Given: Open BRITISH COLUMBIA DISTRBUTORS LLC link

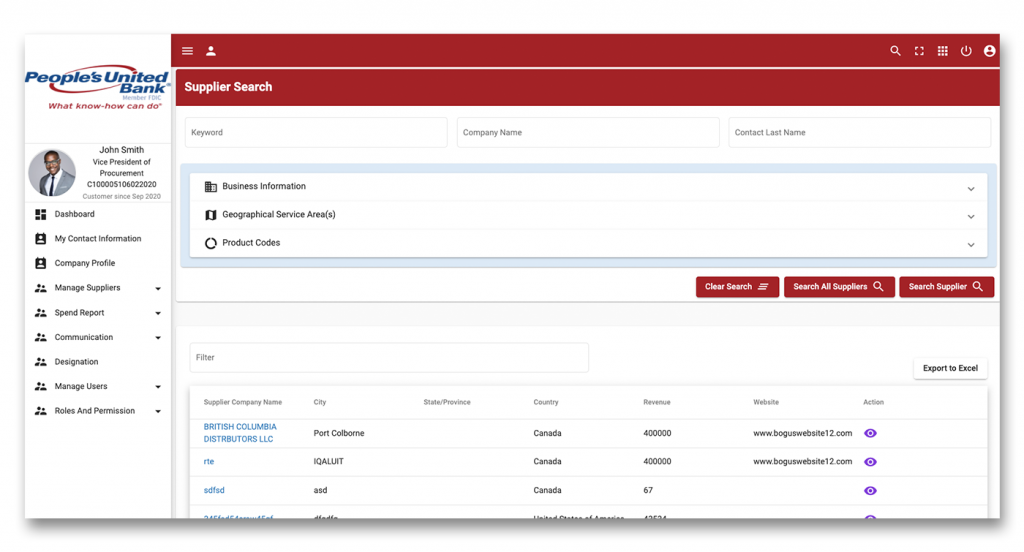Looking at the screenshot, I should tap(239, 433).
